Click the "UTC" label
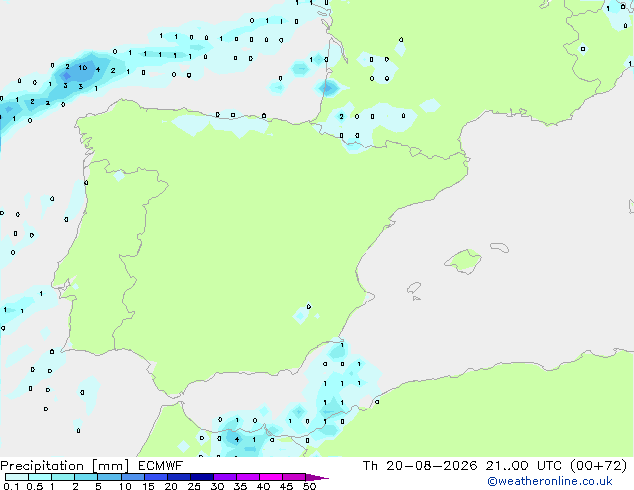This screenshot has width=634, height=490. (x=549, y=466)
